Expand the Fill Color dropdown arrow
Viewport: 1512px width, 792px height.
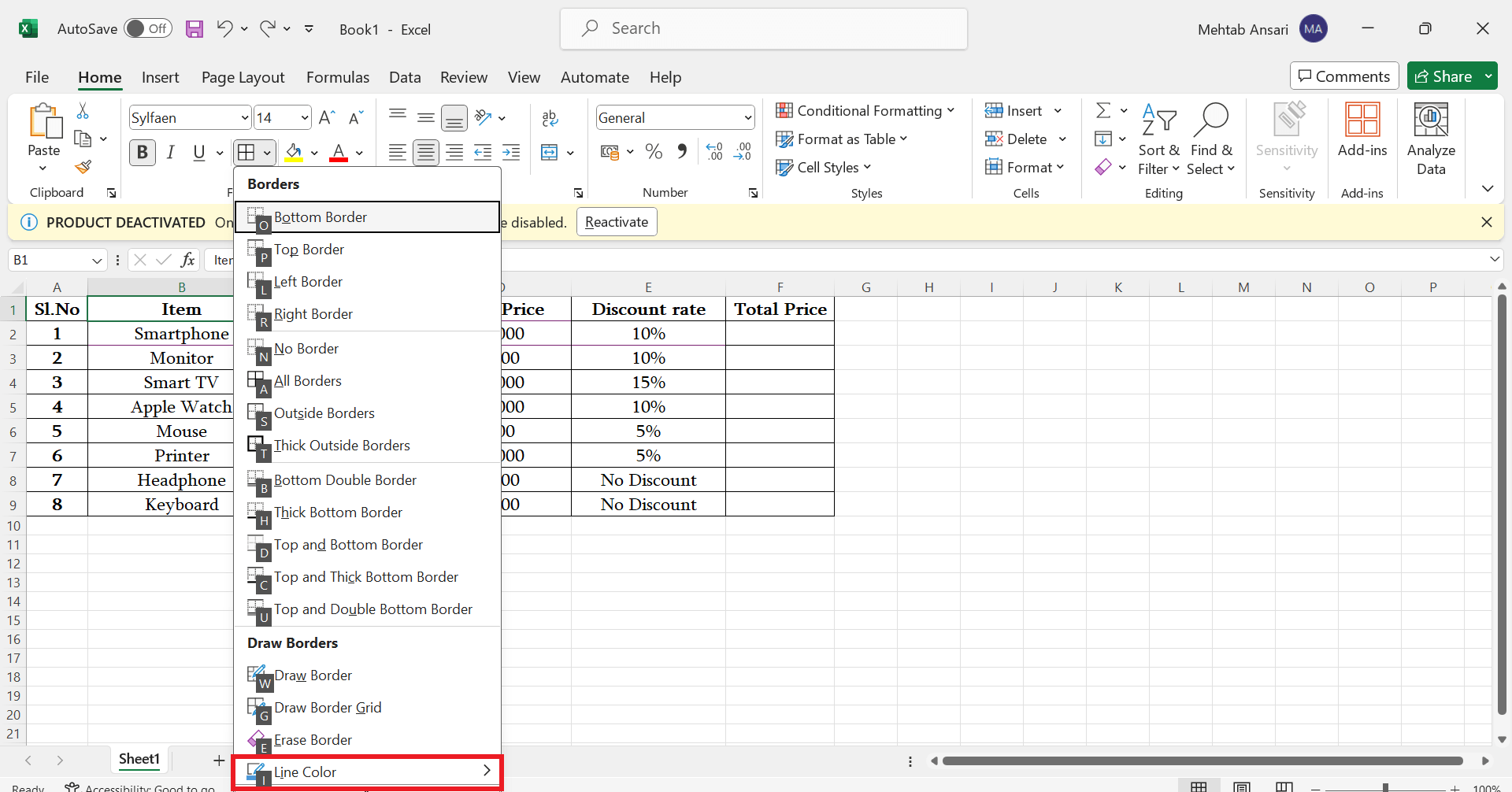313,152
